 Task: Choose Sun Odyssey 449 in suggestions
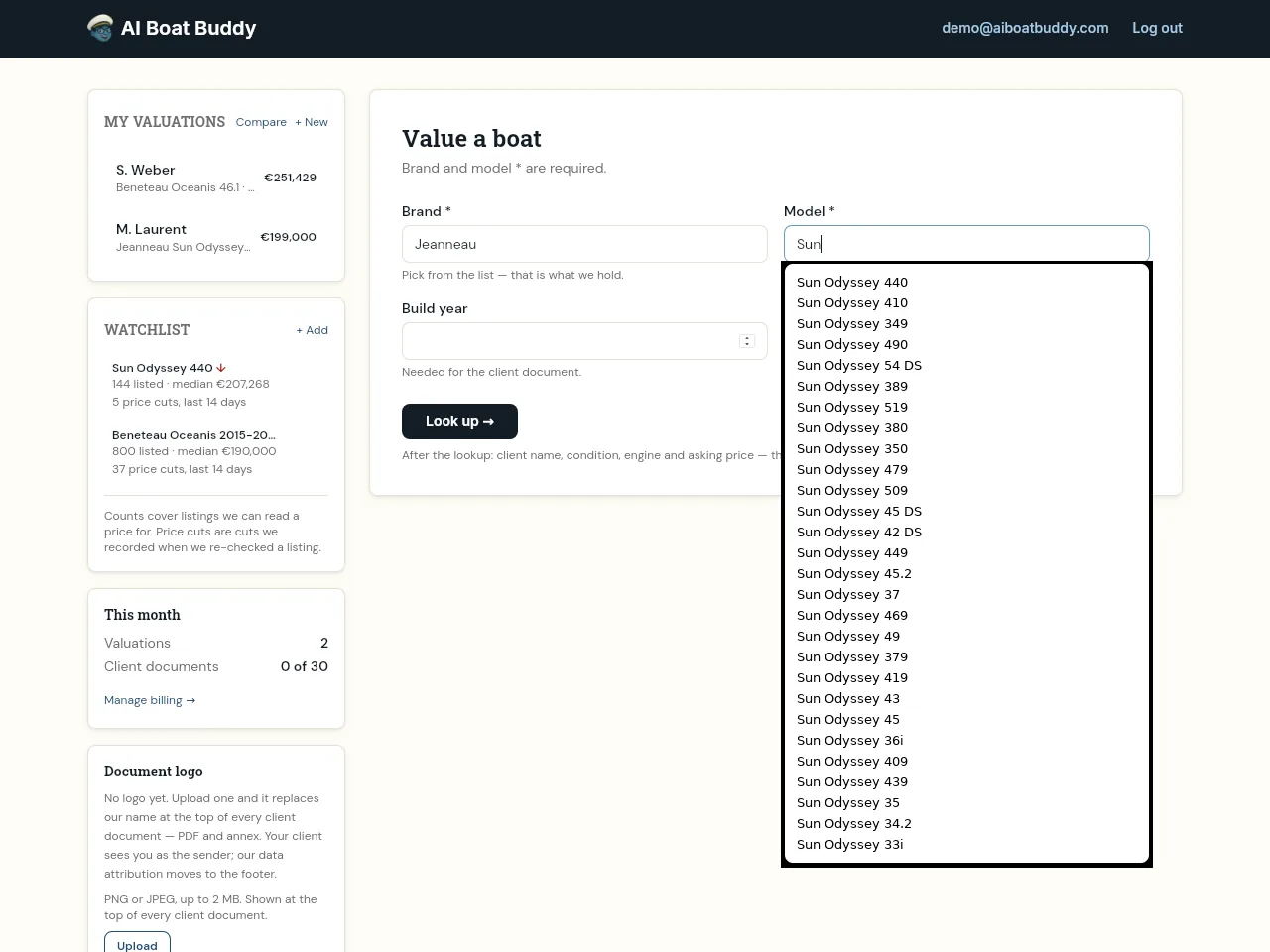click(x=966, y=552)
